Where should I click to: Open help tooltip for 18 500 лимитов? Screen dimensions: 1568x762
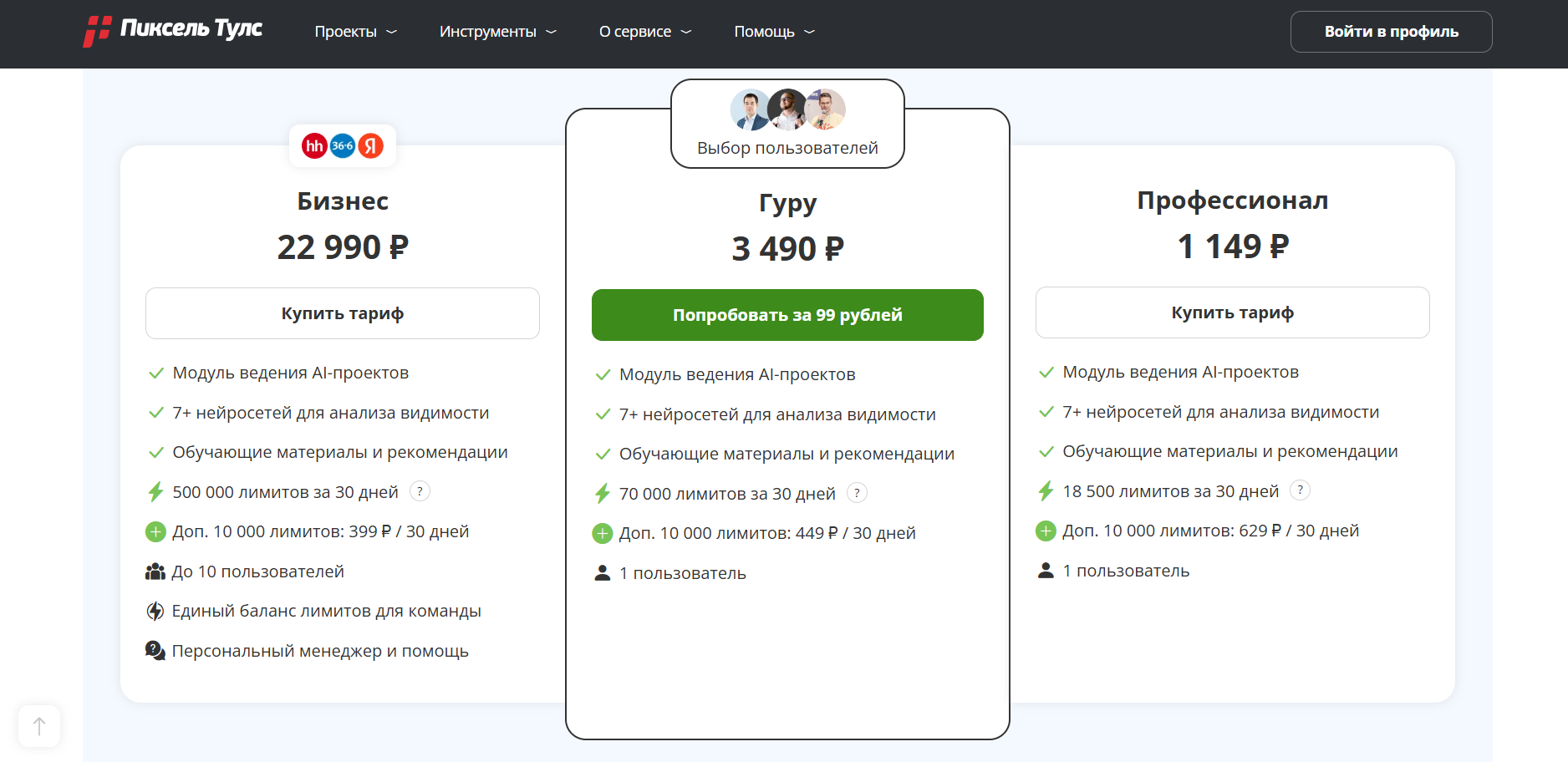click(x=1300, y=490)
